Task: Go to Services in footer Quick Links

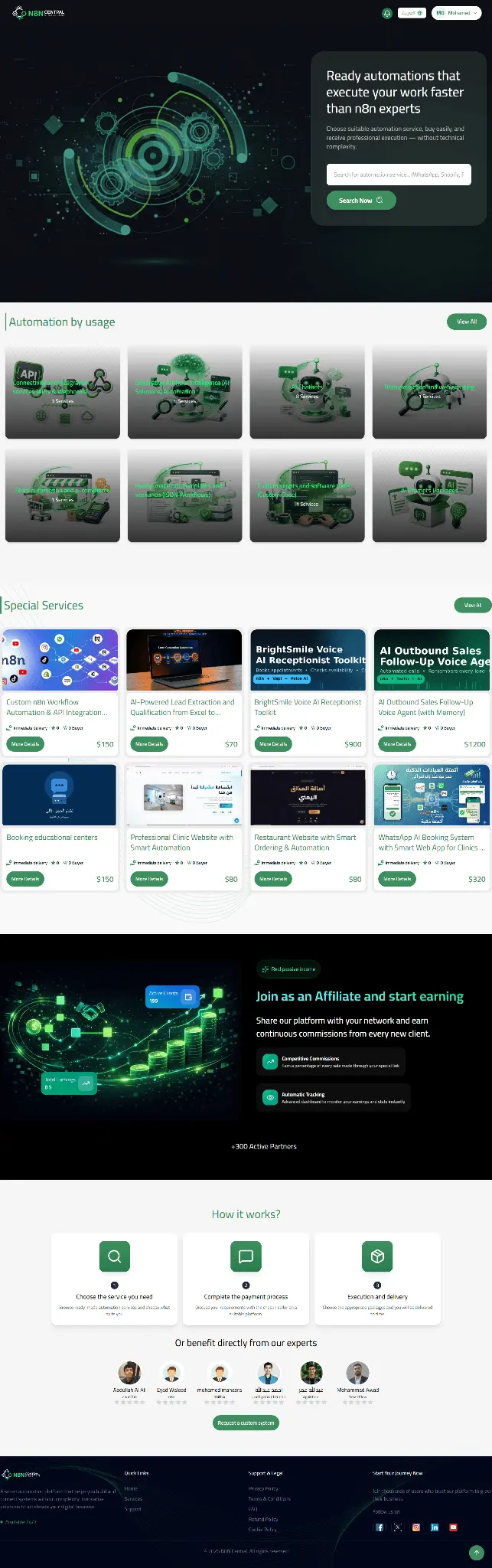Action: [133, 1498]
